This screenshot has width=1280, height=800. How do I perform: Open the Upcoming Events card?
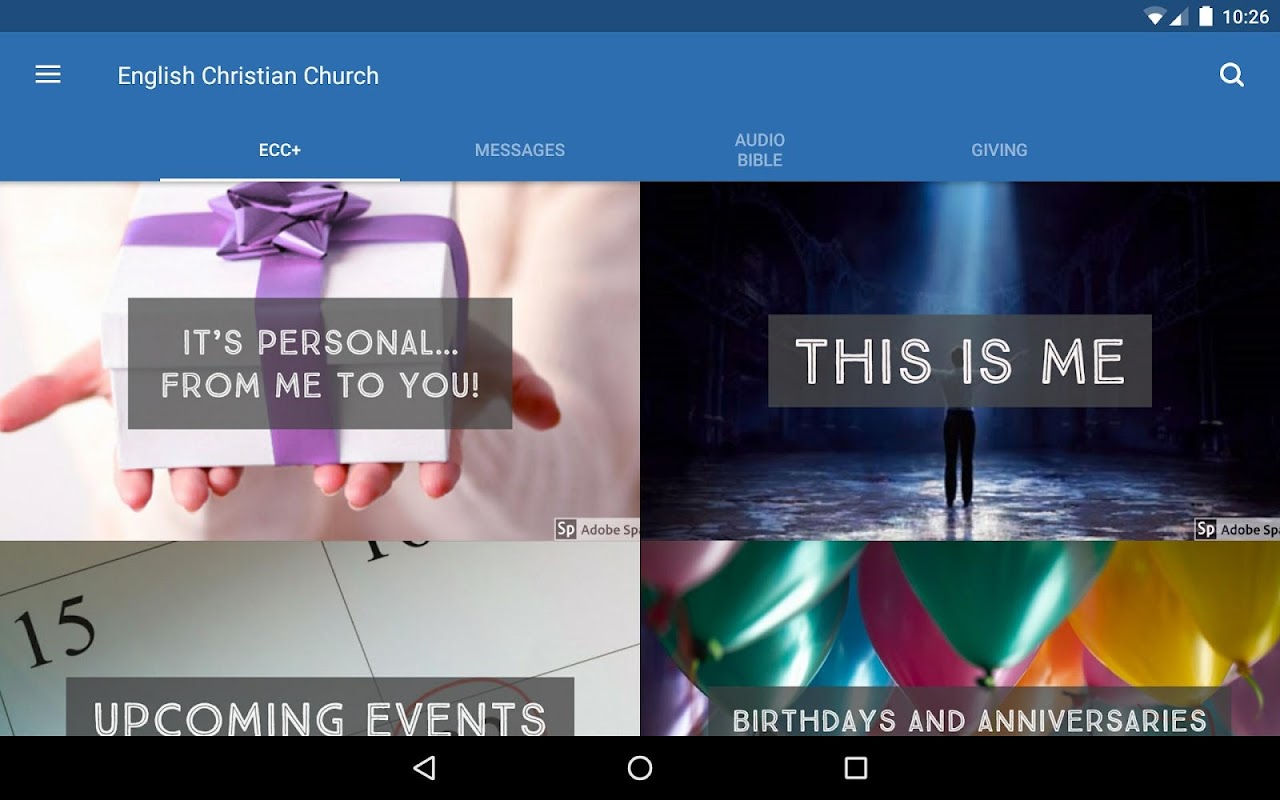point(320,639)
